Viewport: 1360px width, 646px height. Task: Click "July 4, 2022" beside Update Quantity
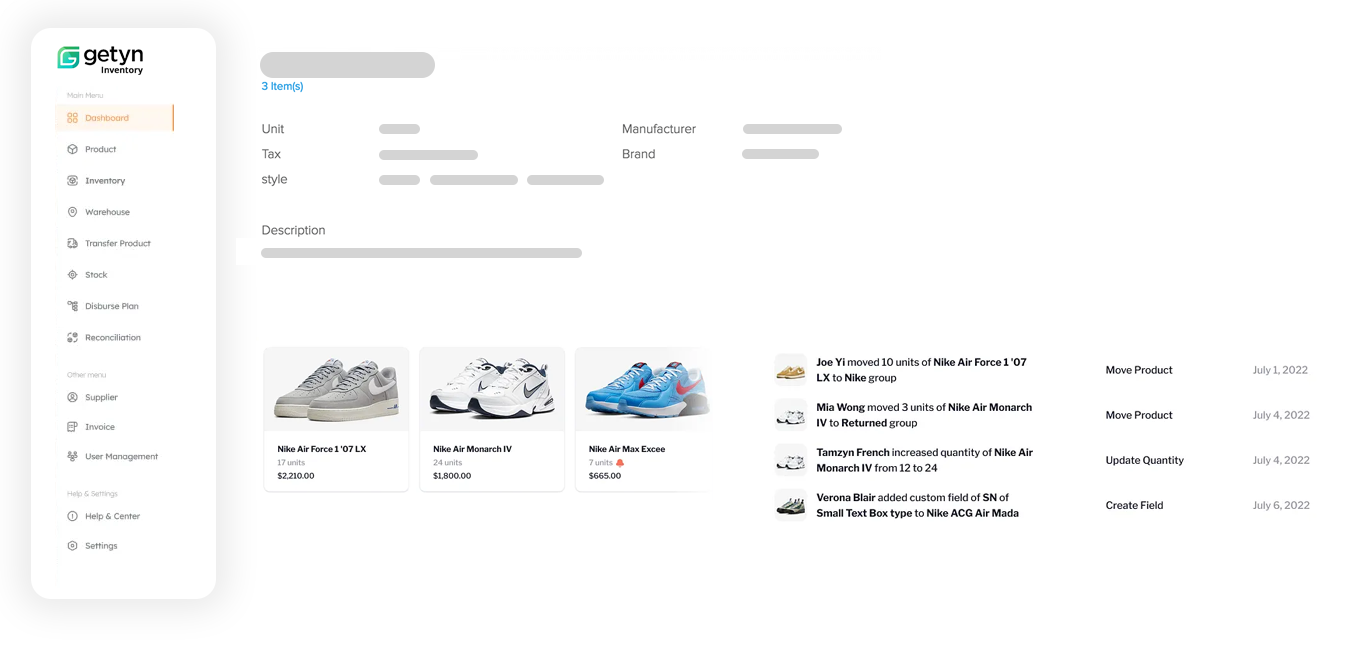1281,460
